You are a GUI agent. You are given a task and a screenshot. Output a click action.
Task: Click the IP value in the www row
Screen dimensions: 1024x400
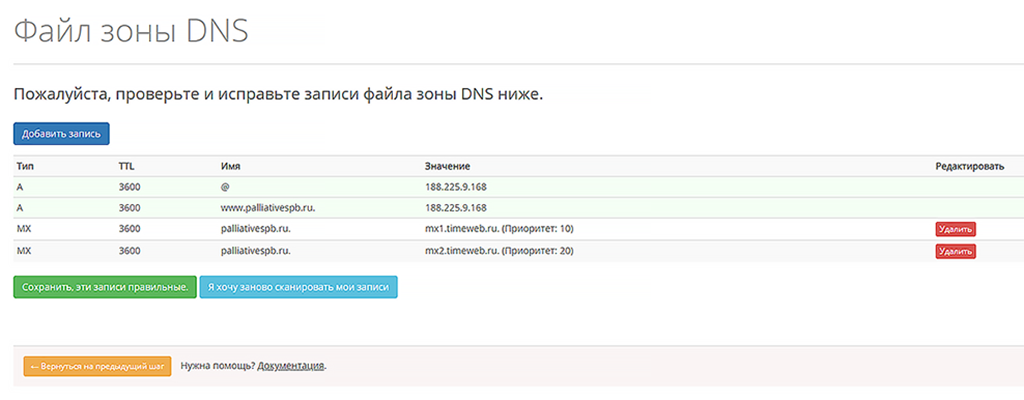tap(455, 208)
